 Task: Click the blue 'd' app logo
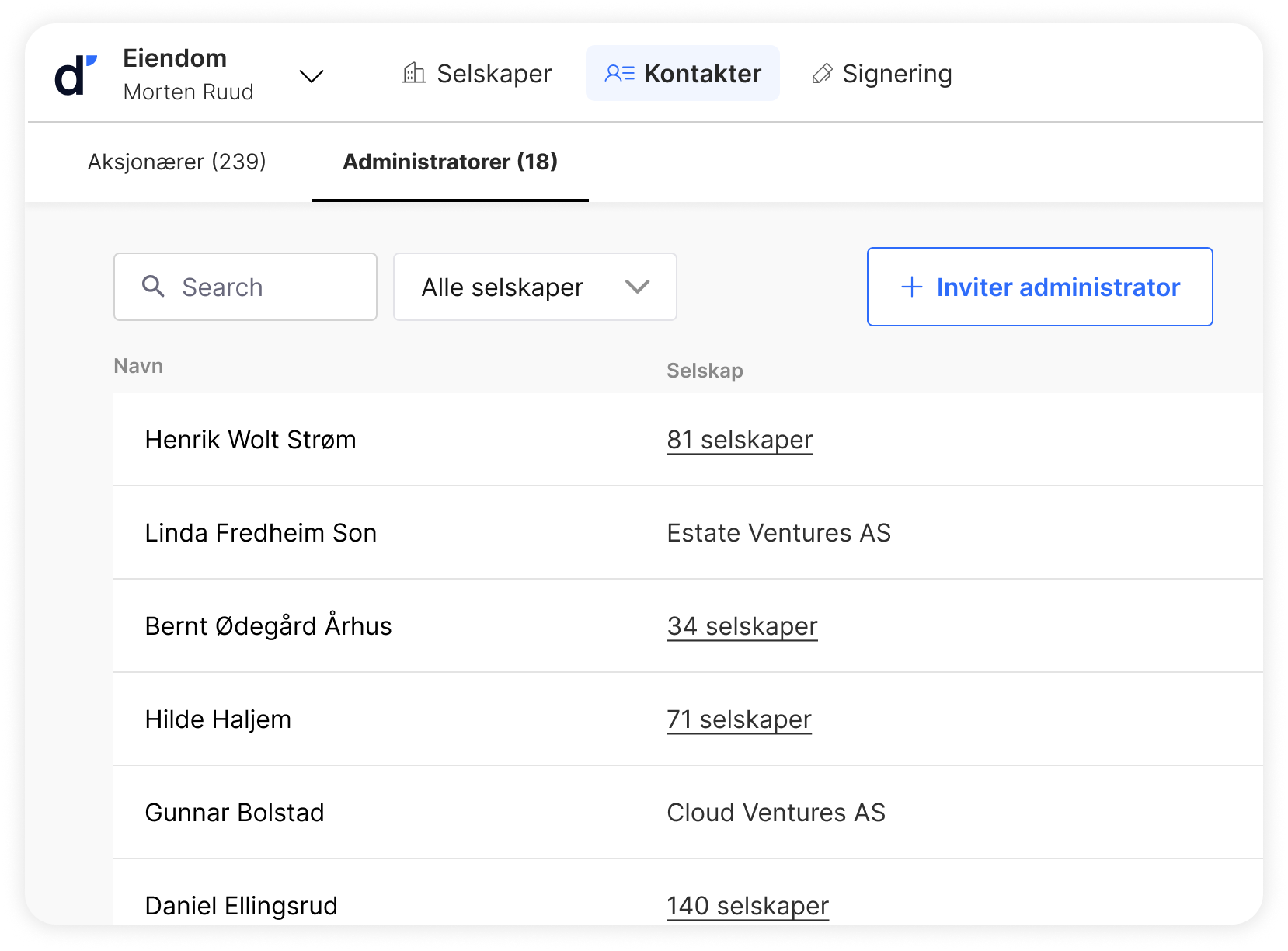(x=75, y=75)
